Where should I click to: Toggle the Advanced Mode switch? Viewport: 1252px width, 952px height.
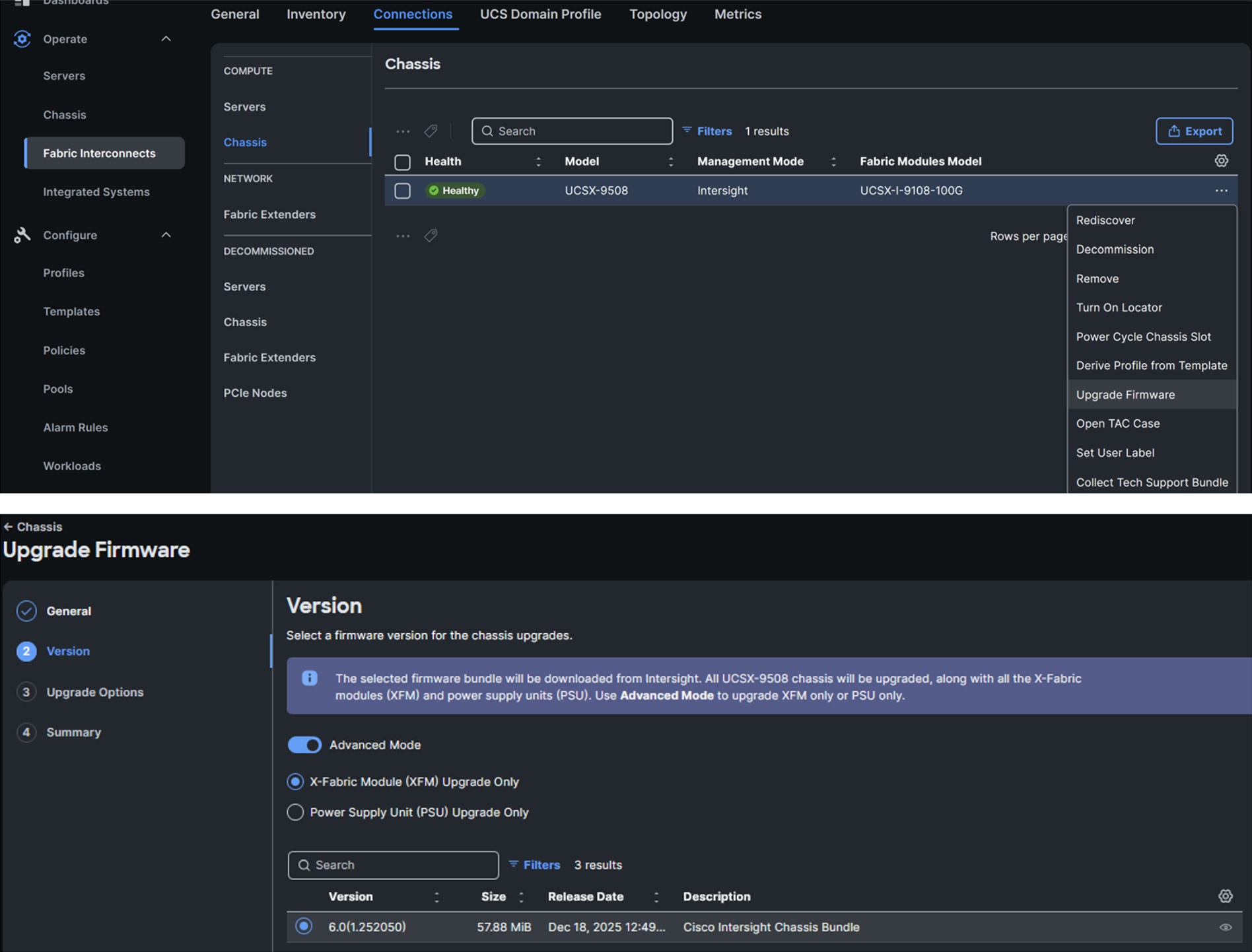pyautogui.click(x=304, y=745)
